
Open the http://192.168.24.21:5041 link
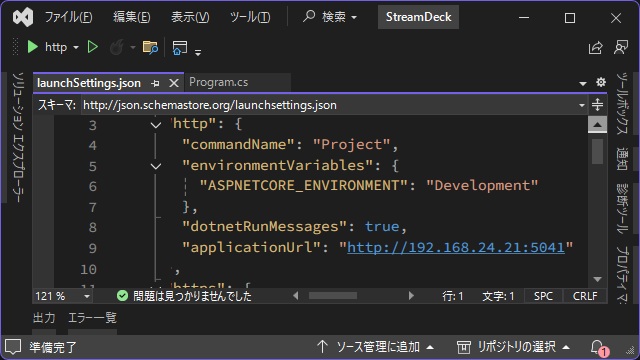(456, 247)
